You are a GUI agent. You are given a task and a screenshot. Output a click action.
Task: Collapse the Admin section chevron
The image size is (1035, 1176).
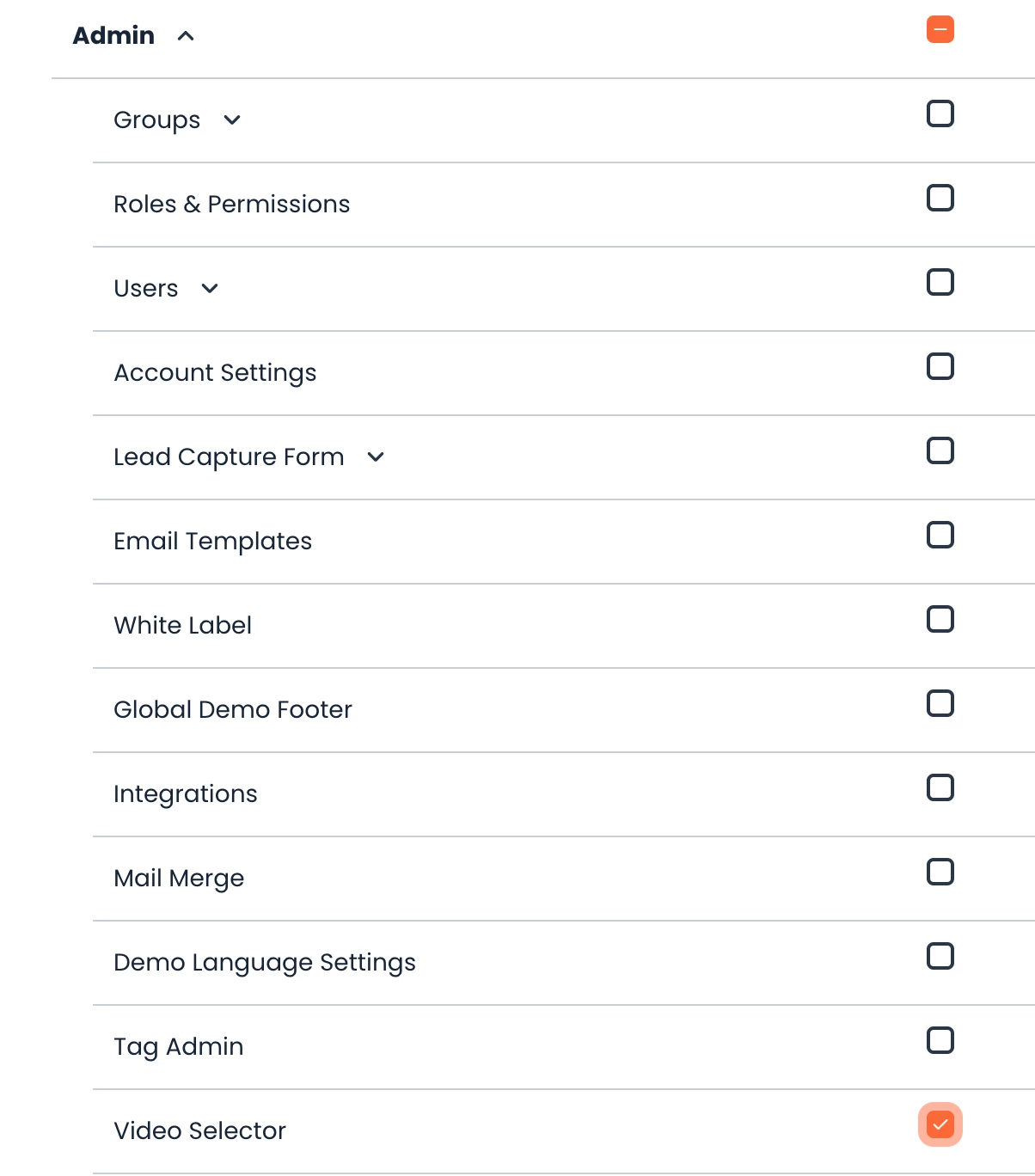[186, 36]
